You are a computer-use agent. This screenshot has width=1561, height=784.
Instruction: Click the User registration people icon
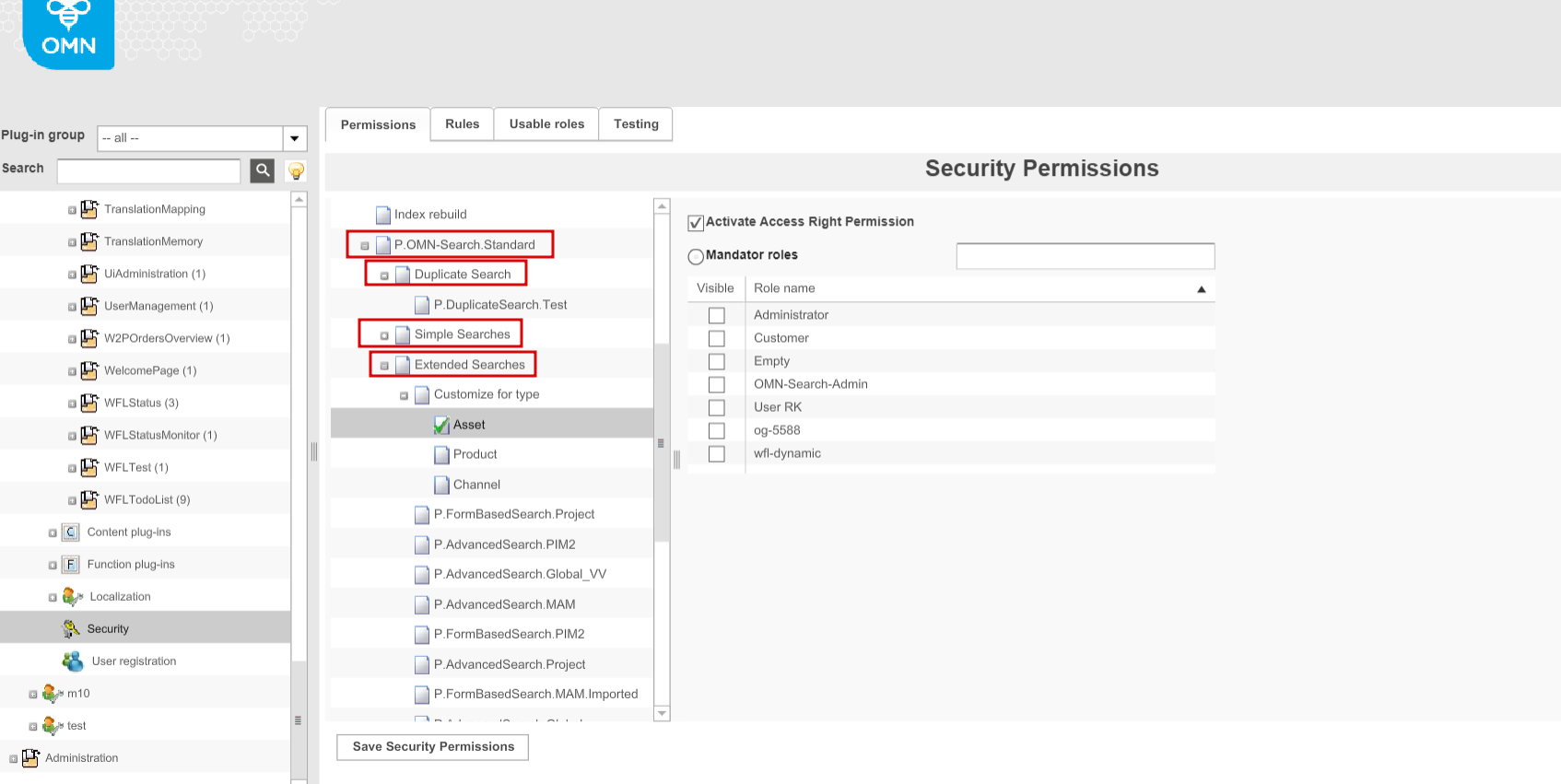point(73,661)
